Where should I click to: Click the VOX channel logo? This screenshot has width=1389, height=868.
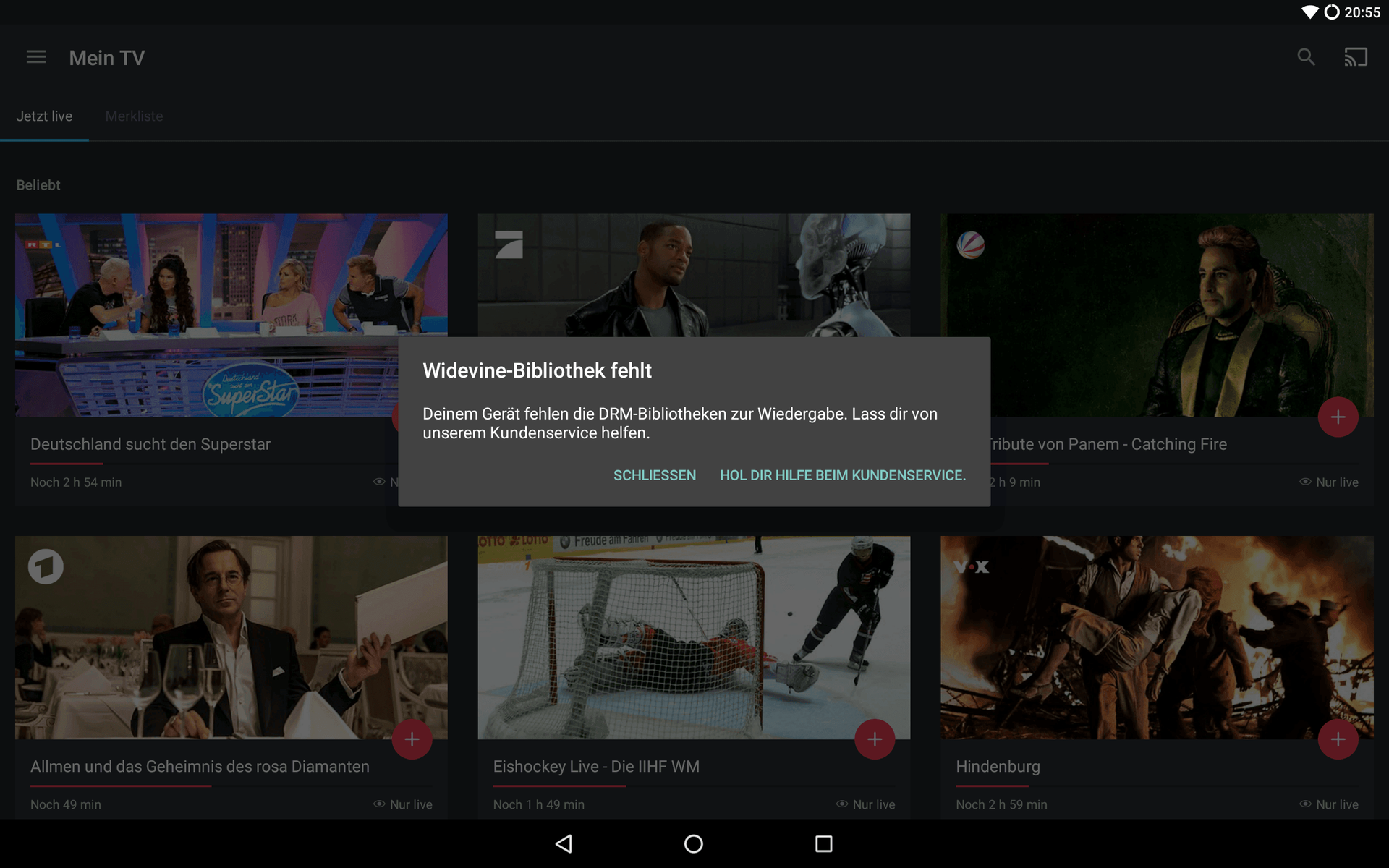click(971, 567)
